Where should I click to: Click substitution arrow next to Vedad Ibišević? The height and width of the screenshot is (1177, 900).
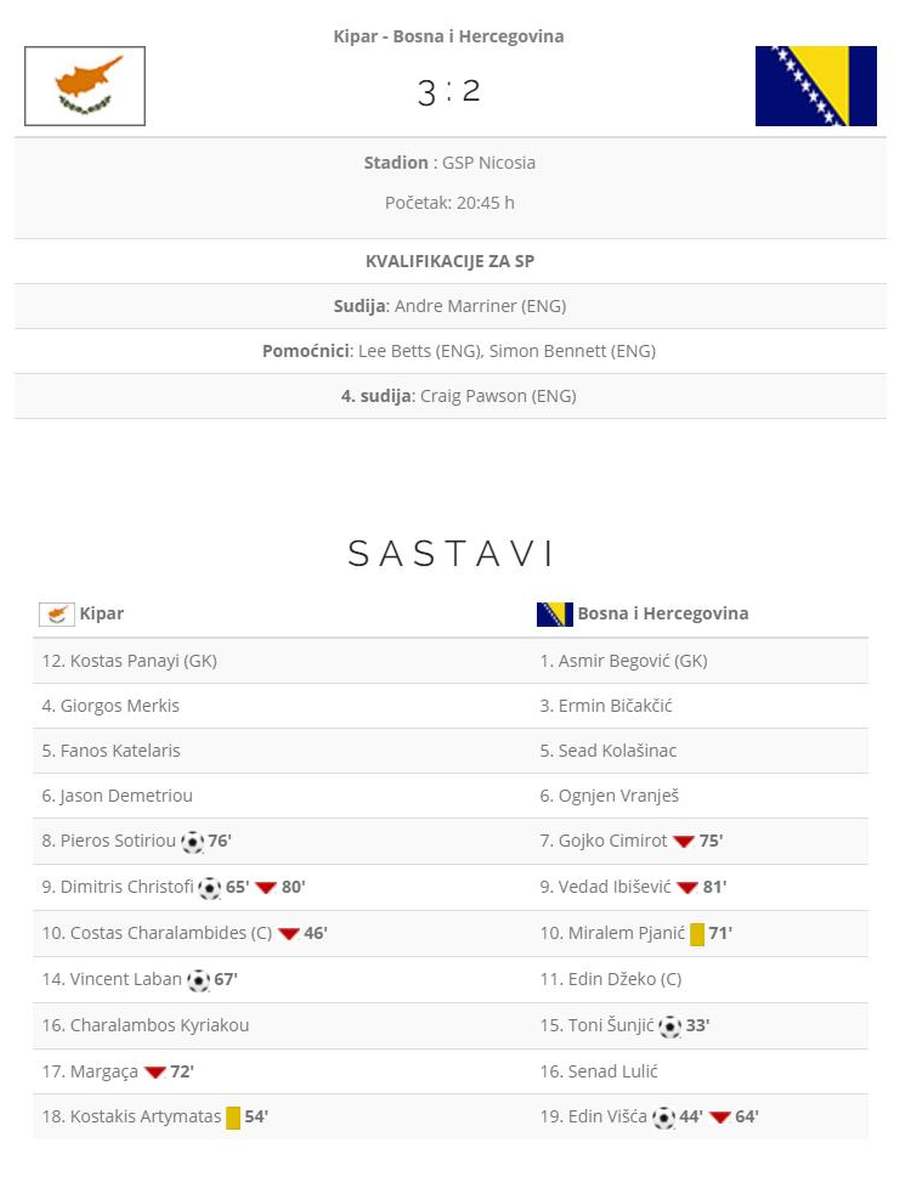(687, 888)
